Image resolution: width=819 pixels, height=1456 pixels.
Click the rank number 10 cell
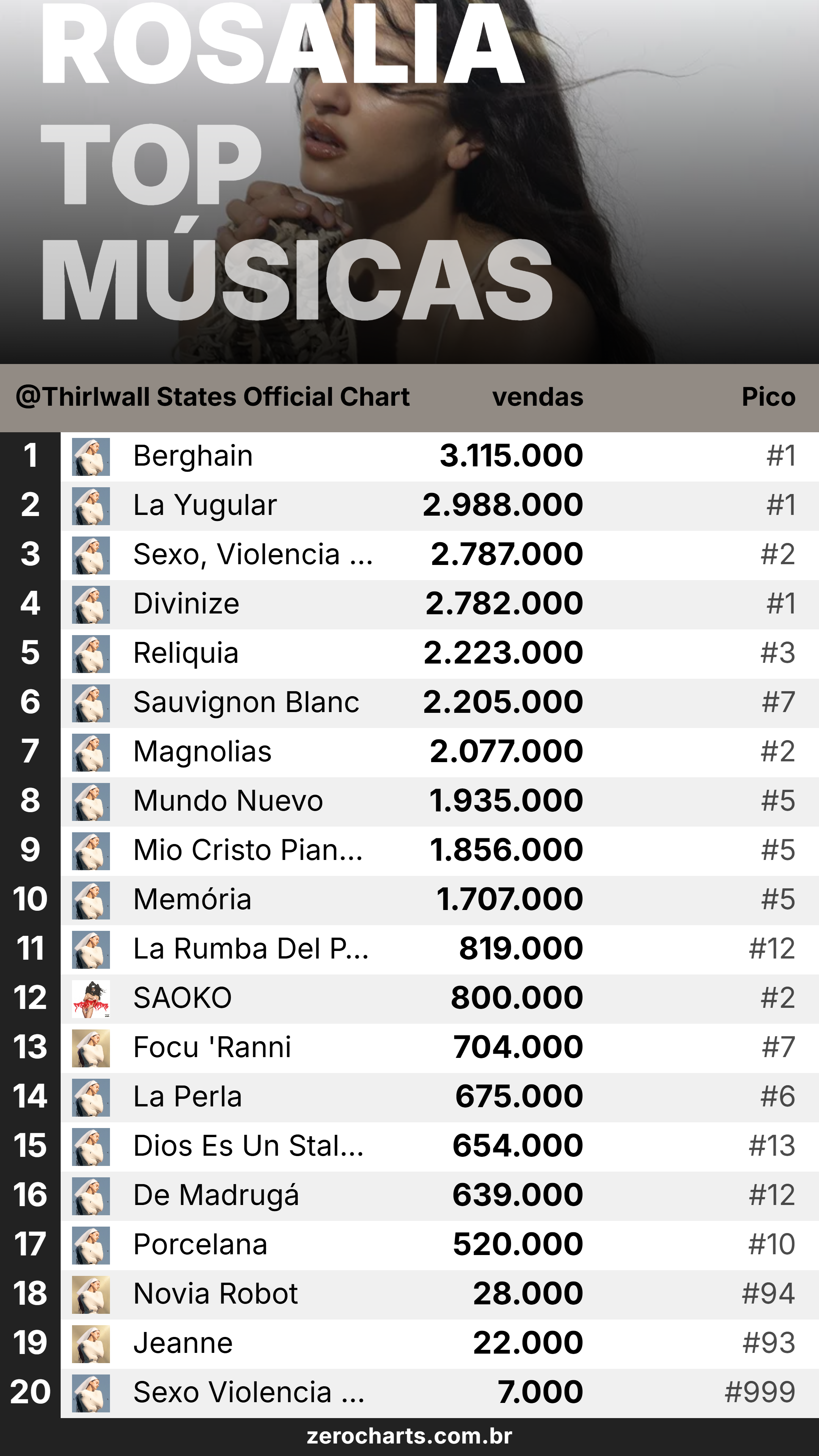point(30,899)
